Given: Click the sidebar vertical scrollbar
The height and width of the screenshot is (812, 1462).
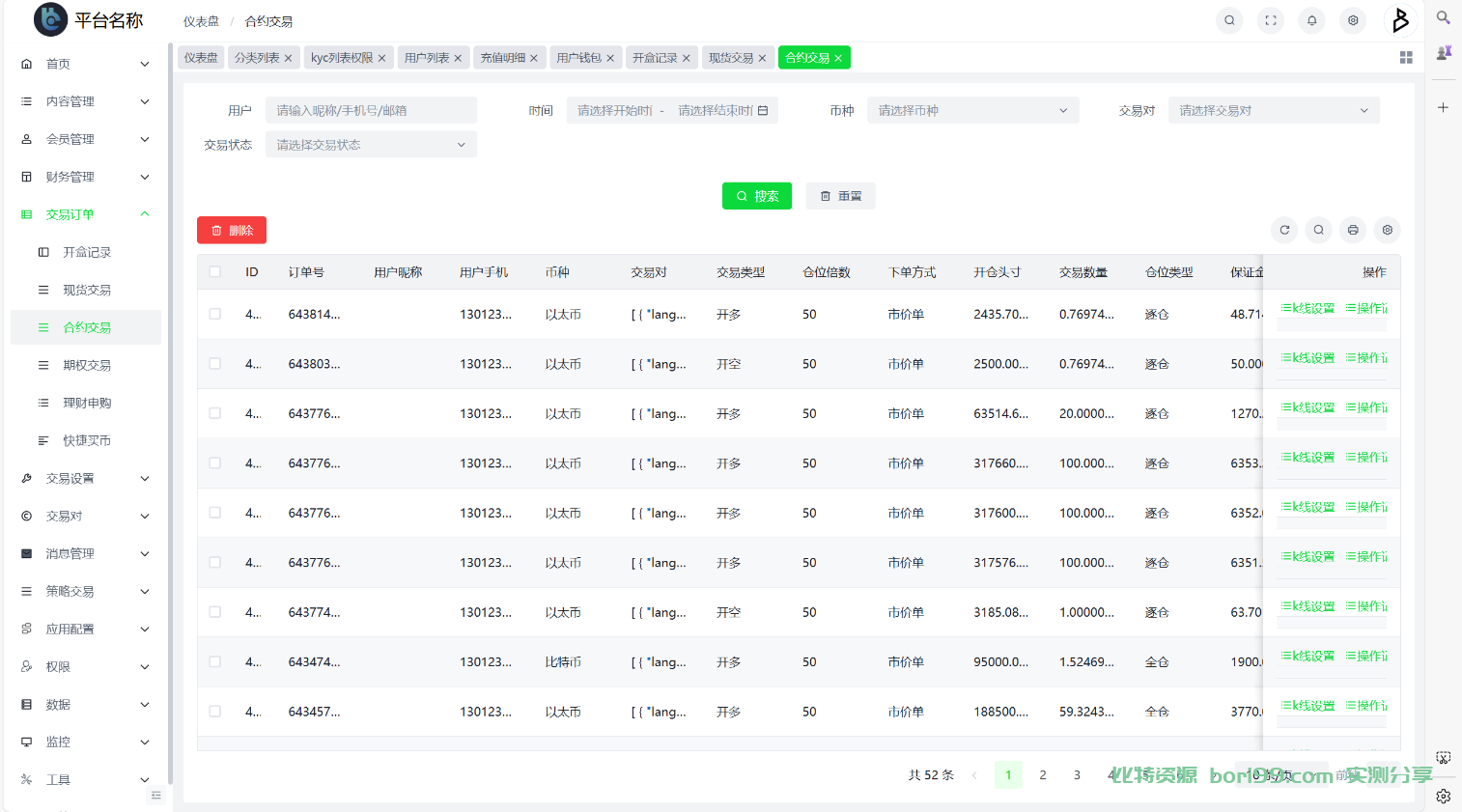Looking at the screenshot, I should coord(170,413).
